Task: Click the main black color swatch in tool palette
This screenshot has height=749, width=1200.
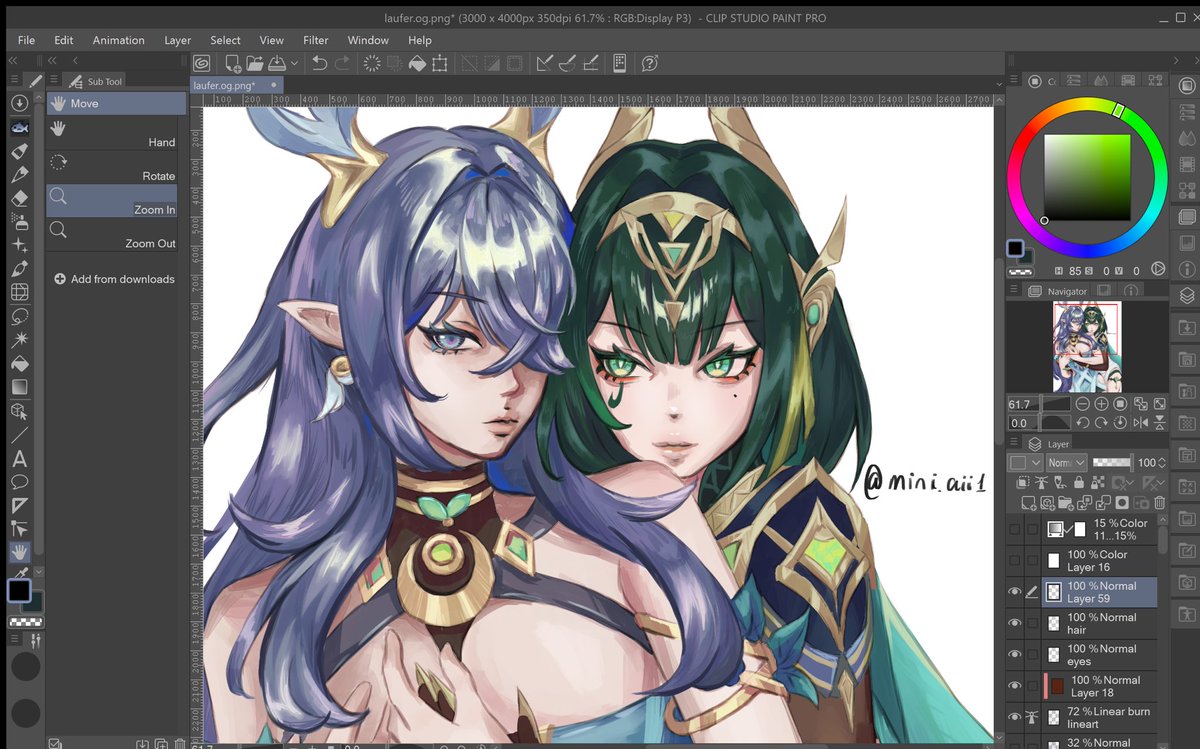Action: (x=17, y=590)
